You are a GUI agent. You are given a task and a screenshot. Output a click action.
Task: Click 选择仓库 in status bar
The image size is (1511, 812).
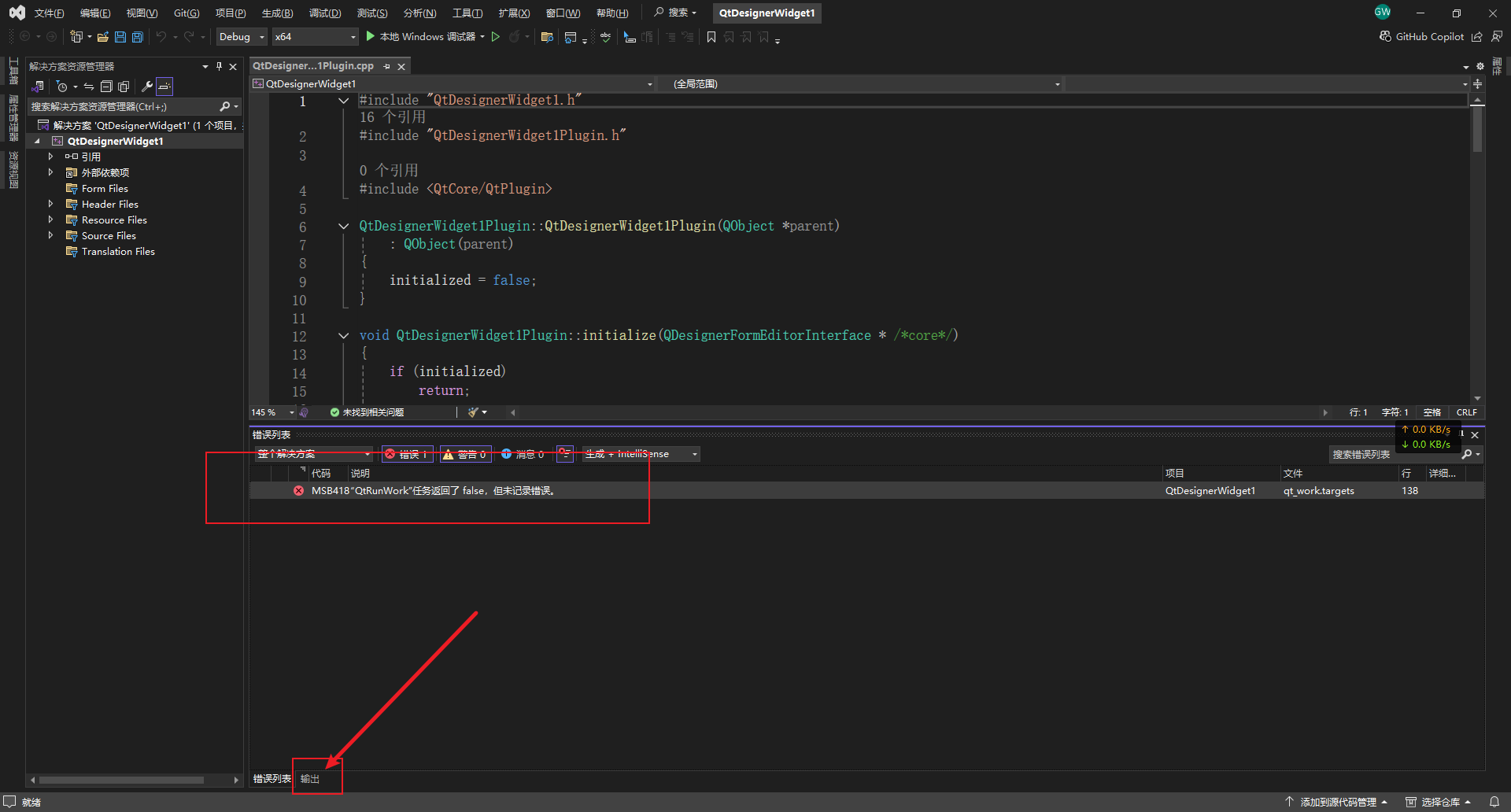[x=1439, y=803]
